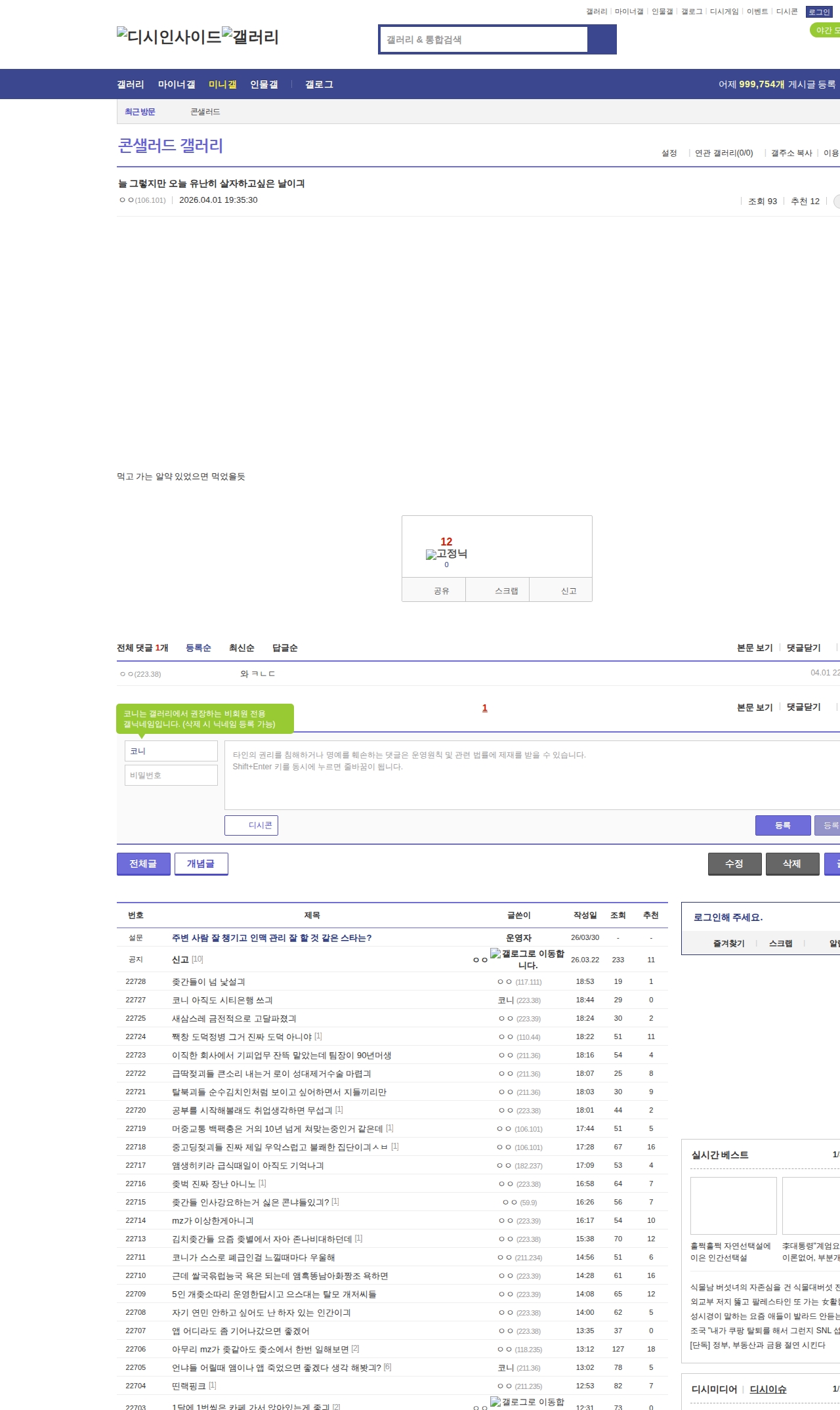
Task: Open the 설정 menu beside gallery title
Action: point(669,153)
